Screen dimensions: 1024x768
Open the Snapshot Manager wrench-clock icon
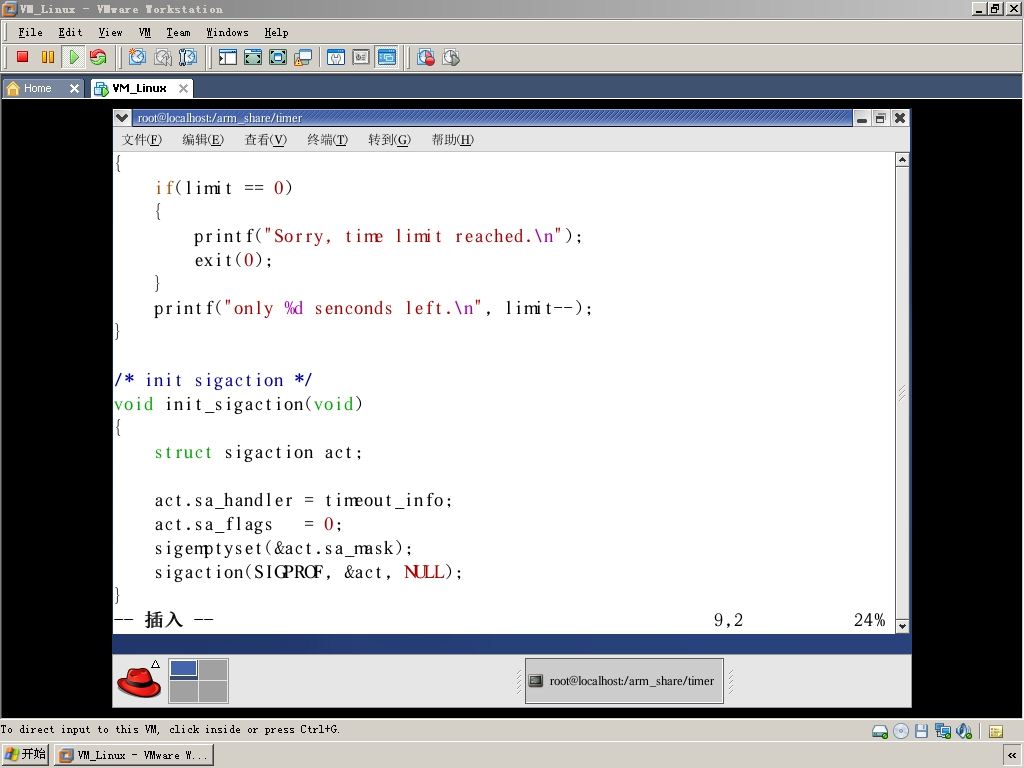tap(188, 57)
